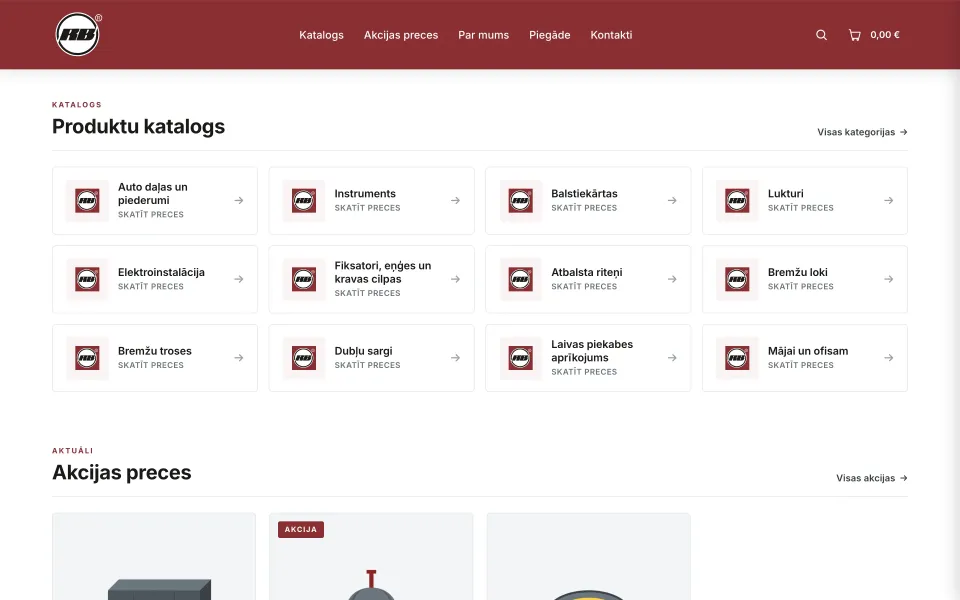
Task: Click the Laivas piekabes aprīkojums icon
Action: click(x=520, y=358)
